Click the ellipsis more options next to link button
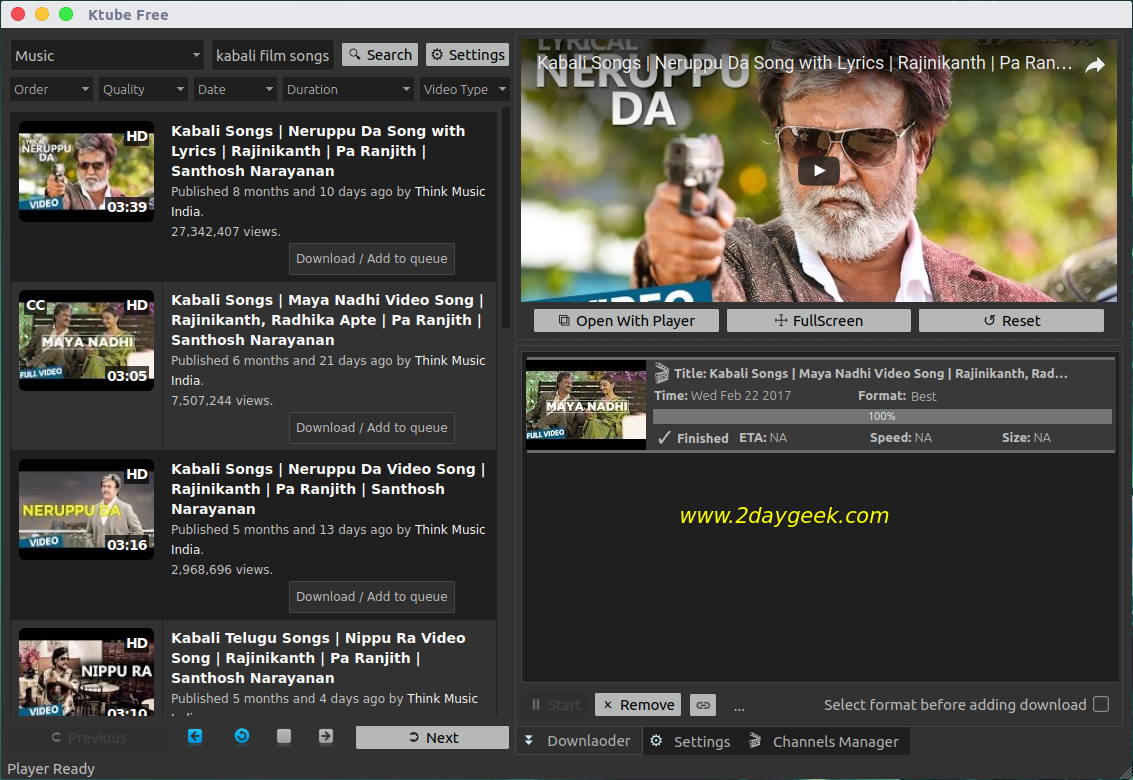 739,706
